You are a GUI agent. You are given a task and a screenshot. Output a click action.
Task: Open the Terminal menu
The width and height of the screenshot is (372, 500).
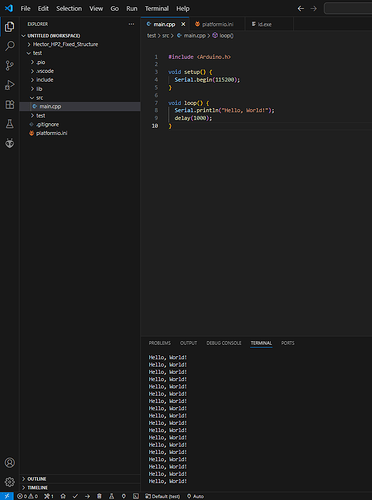pyautogui.click(x=157, y=9)
